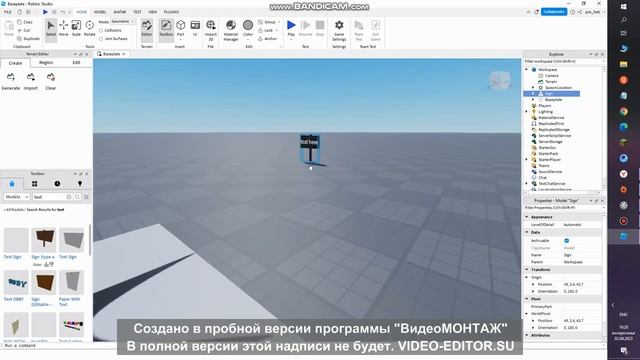Select ServerScriptService in Explorer
Image resolution: width=640 pixels, height=360 pixels.
555,136
